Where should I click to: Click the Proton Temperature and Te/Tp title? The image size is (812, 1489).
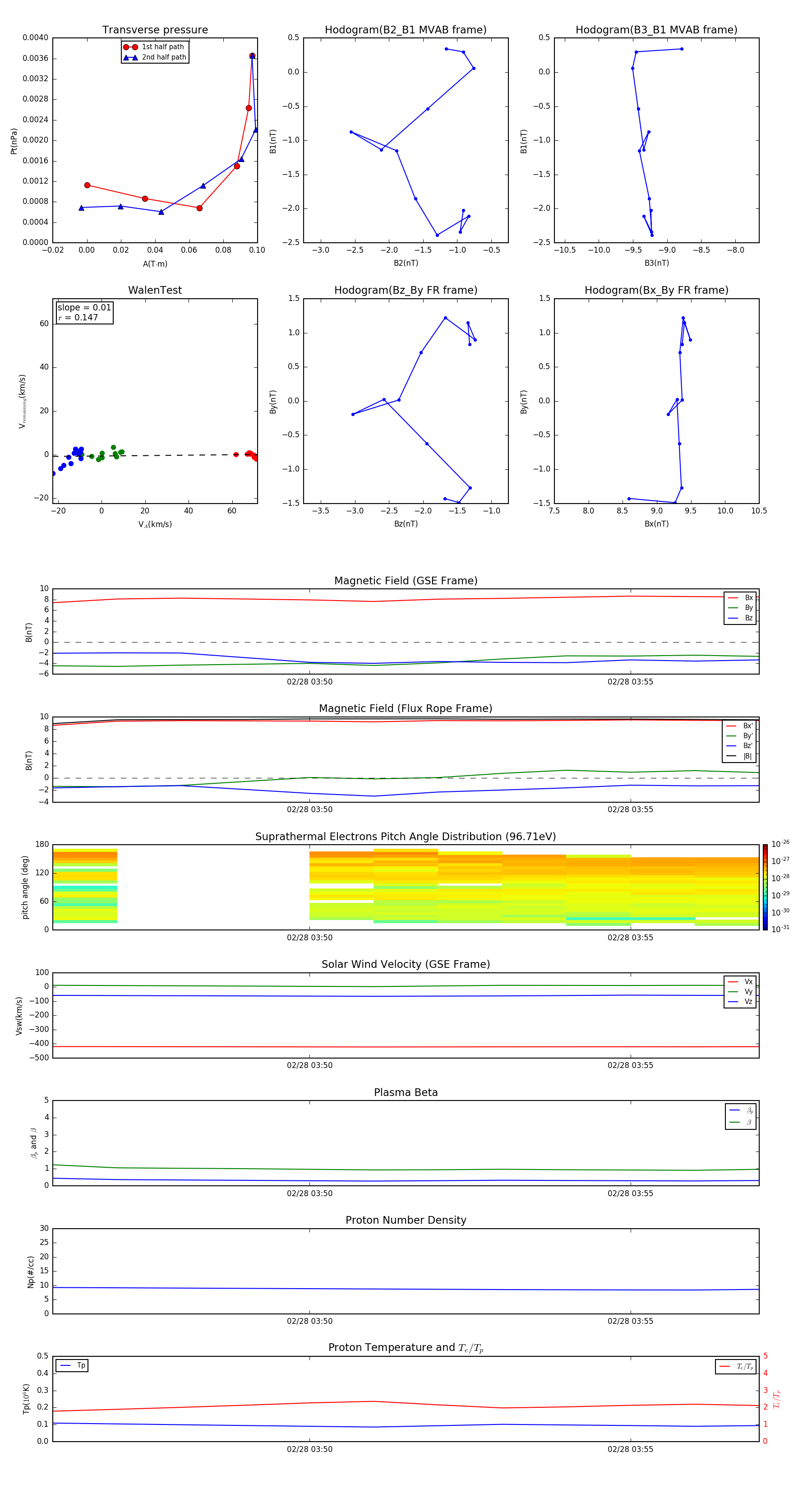coord(406,1349)
